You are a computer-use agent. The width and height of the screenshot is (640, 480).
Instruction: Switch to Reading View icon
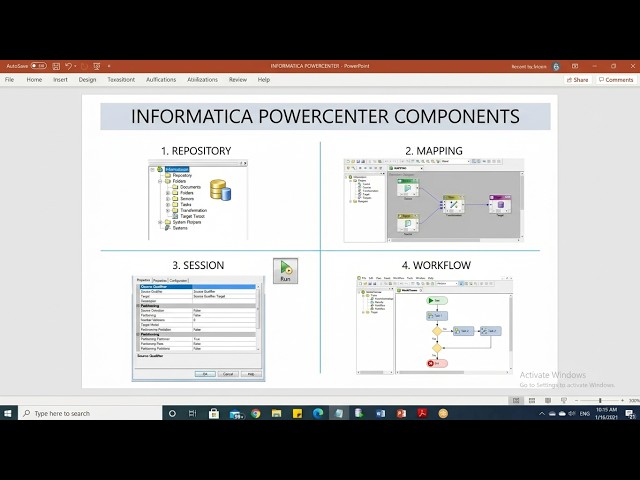548,400
